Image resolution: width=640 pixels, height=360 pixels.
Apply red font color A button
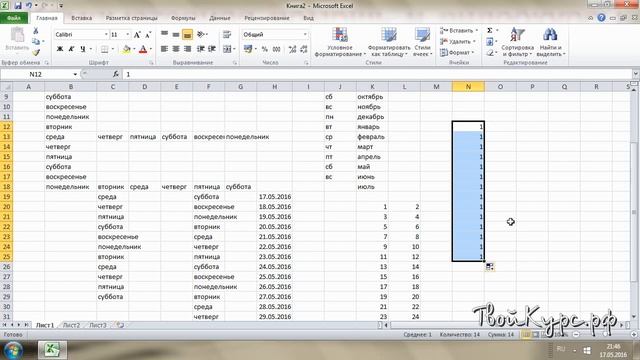[143, 49]
